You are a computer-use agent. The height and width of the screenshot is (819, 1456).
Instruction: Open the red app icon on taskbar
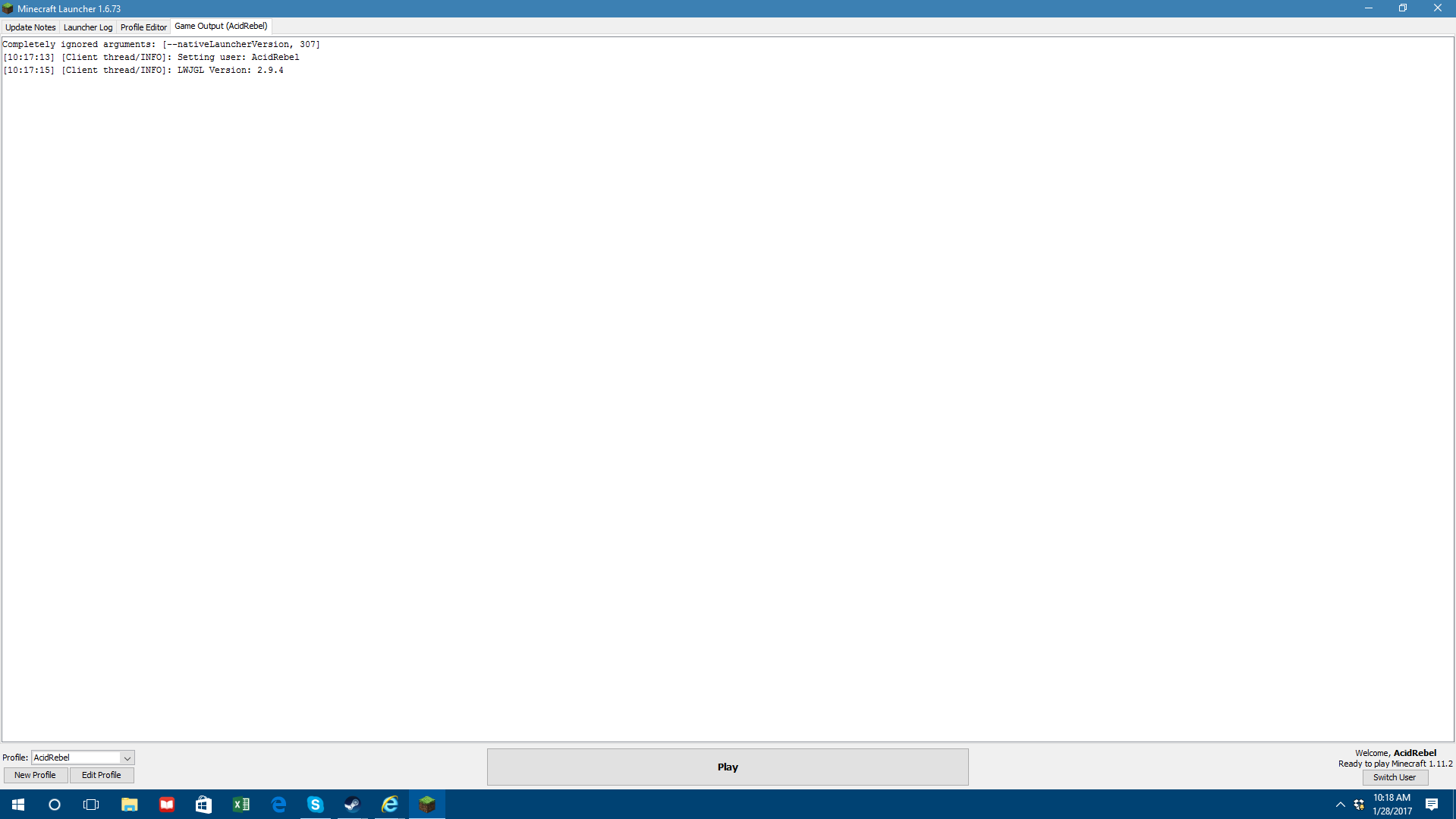pyautogui.click(x=166, y=805)
